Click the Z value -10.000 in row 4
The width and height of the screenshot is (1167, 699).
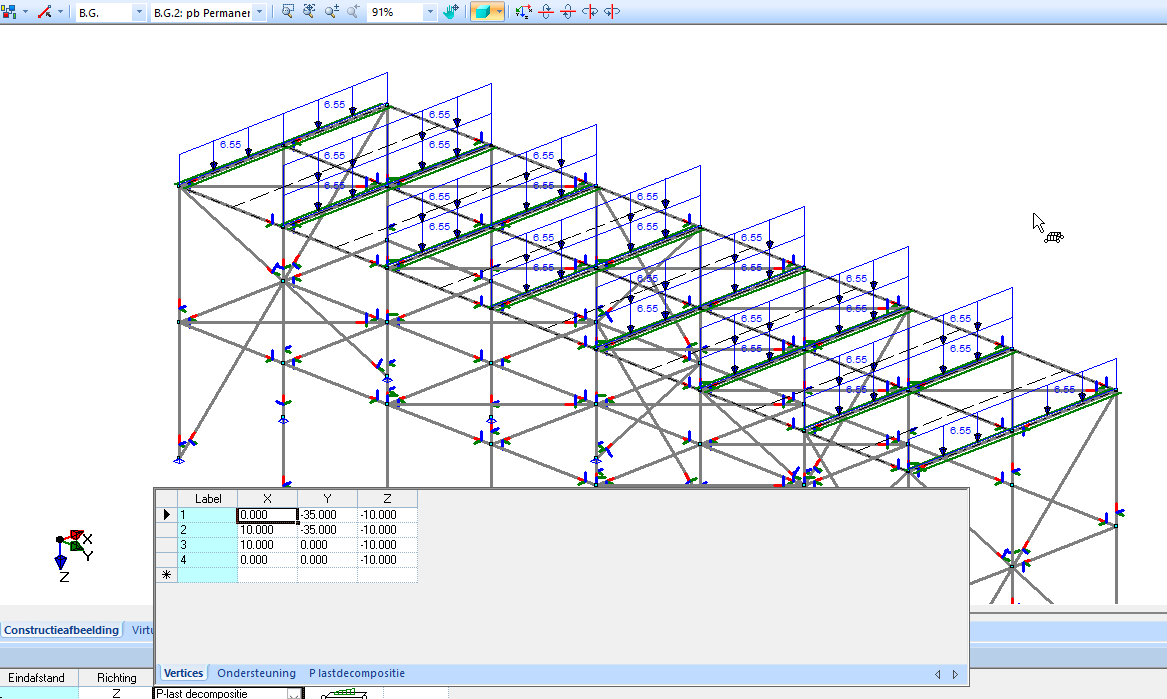387,560
